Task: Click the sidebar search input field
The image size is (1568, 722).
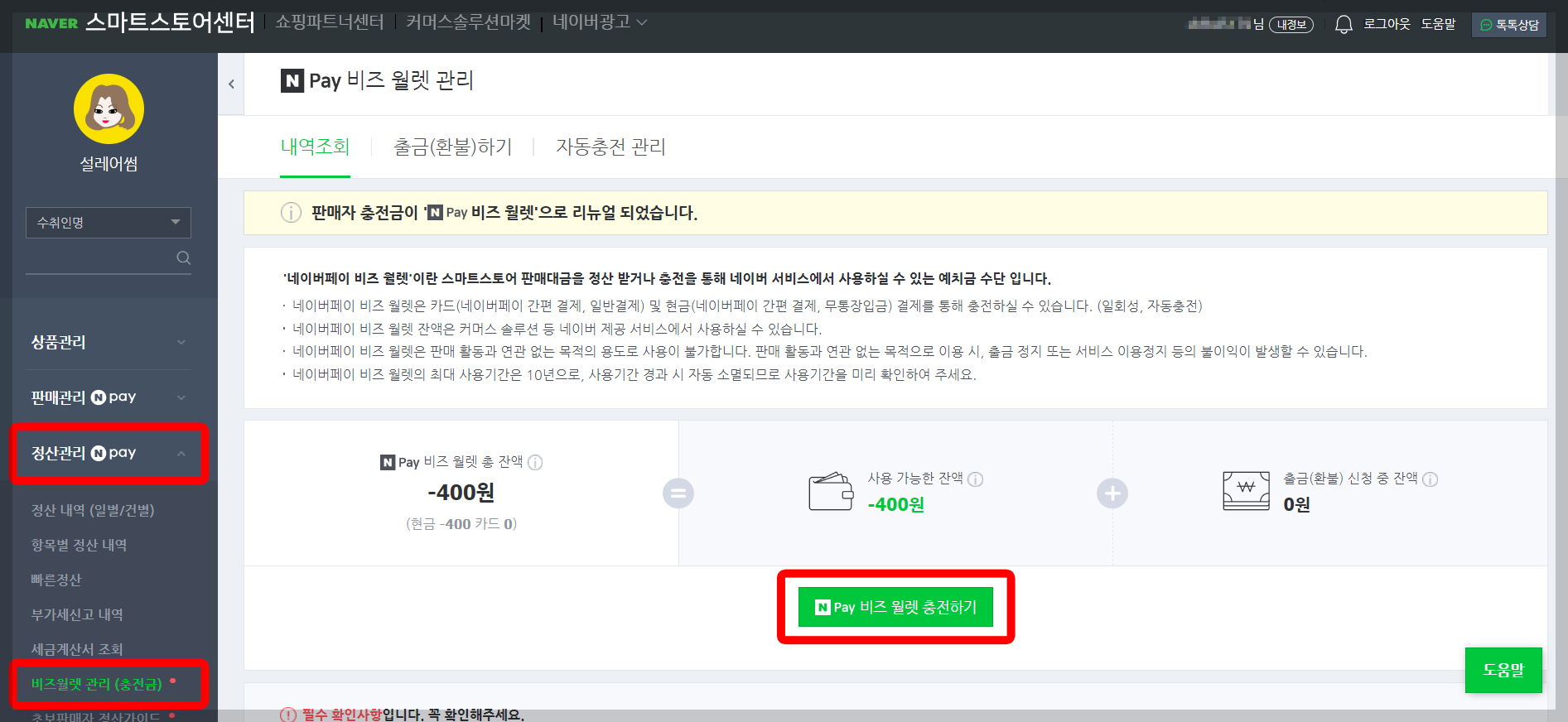Action: click(99, 258)
